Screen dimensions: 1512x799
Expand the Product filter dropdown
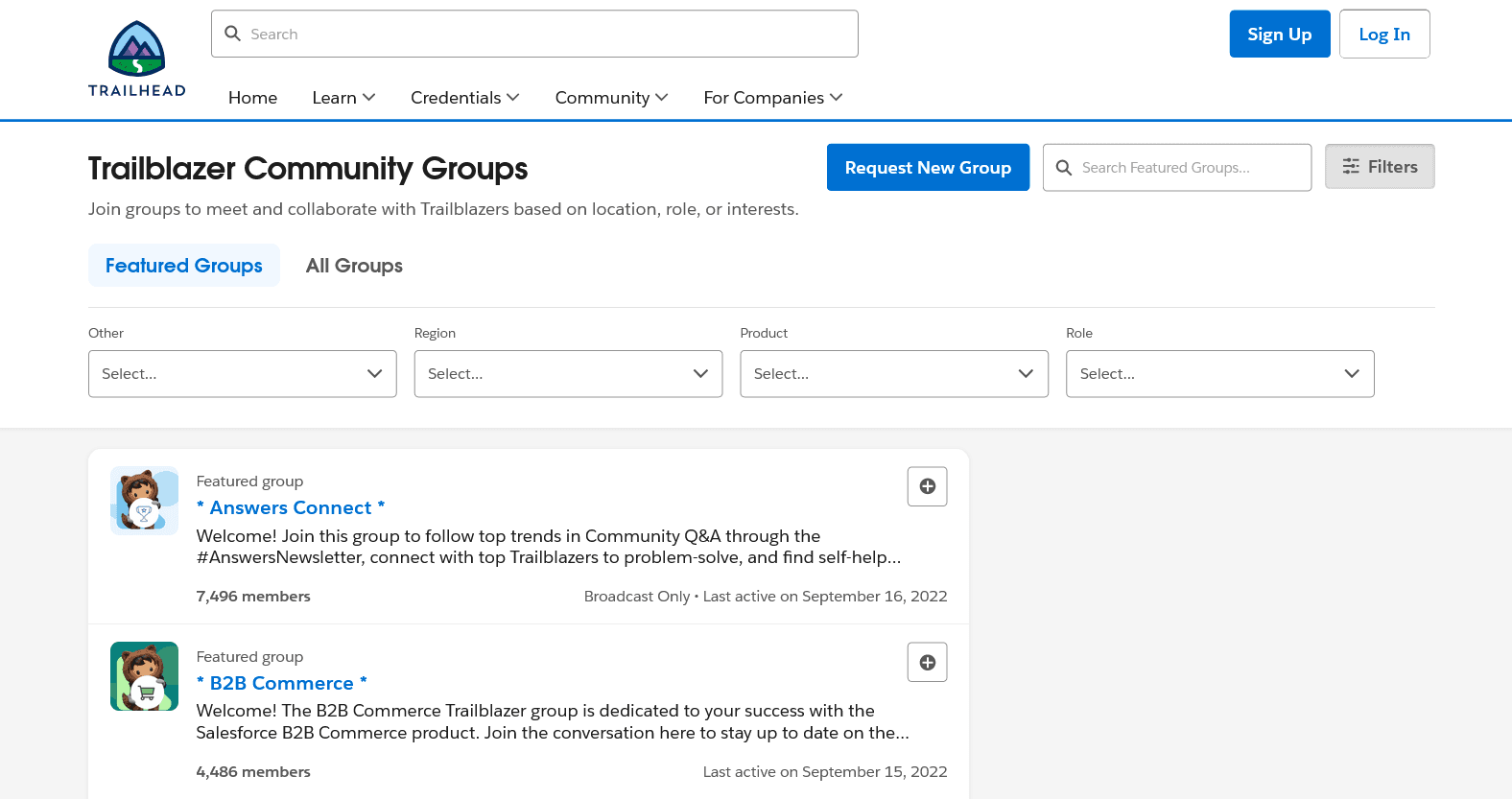pyautogui.click(x=894, y=374)
